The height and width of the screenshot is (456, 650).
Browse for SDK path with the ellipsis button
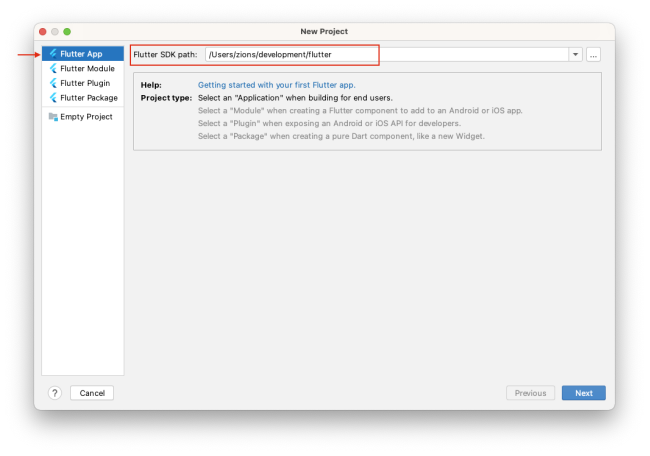[594, 55]
